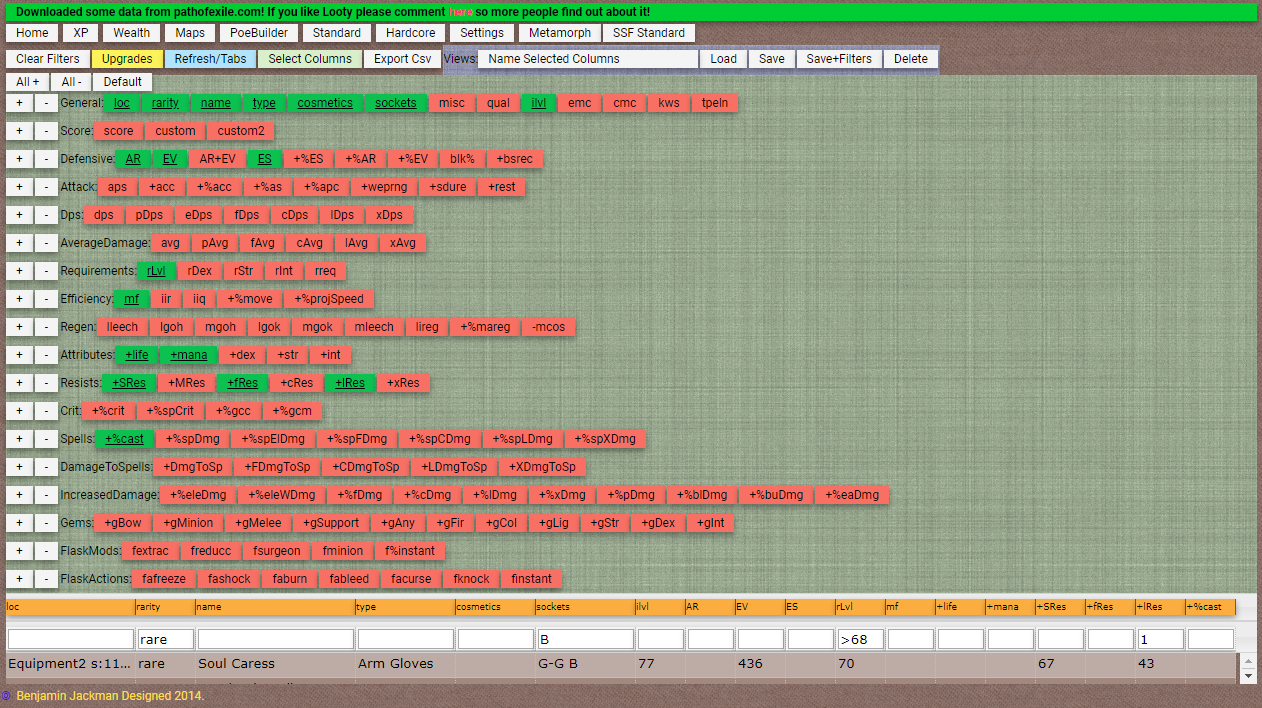Enable the lleech column

tap(122, 327)
